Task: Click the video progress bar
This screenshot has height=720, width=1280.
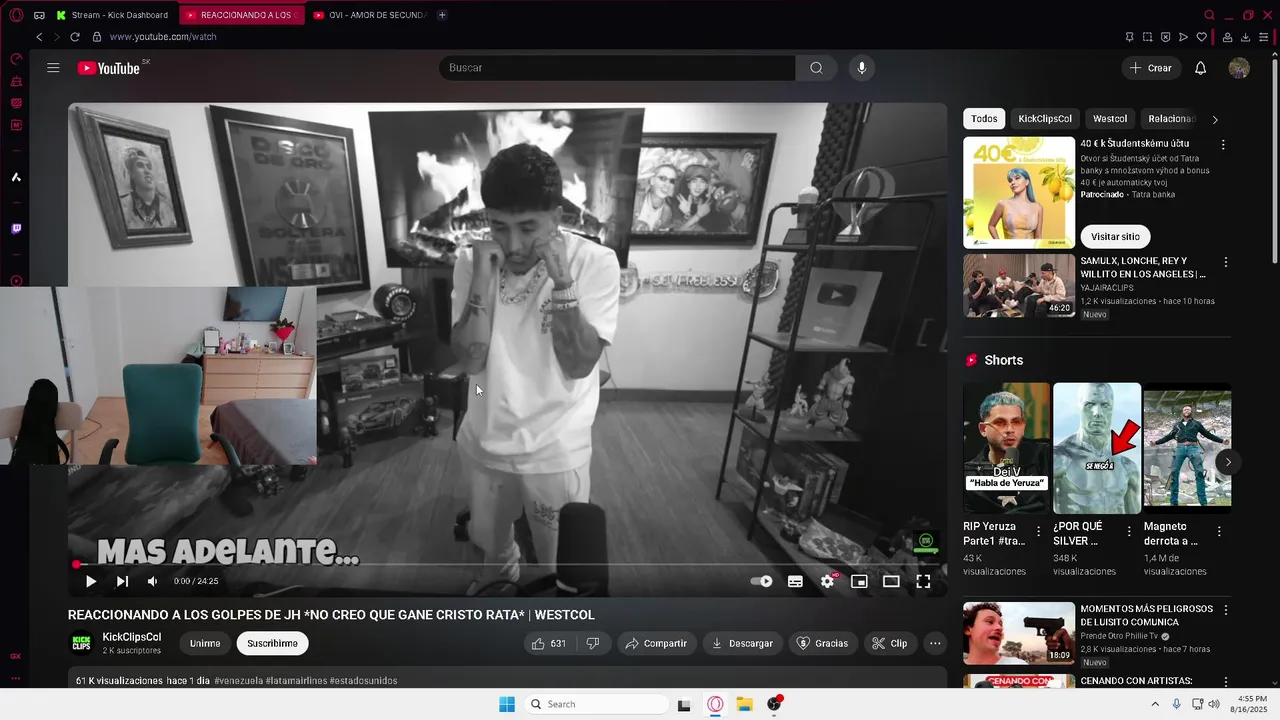Action: pyautogui.click(x=507, y=565)
